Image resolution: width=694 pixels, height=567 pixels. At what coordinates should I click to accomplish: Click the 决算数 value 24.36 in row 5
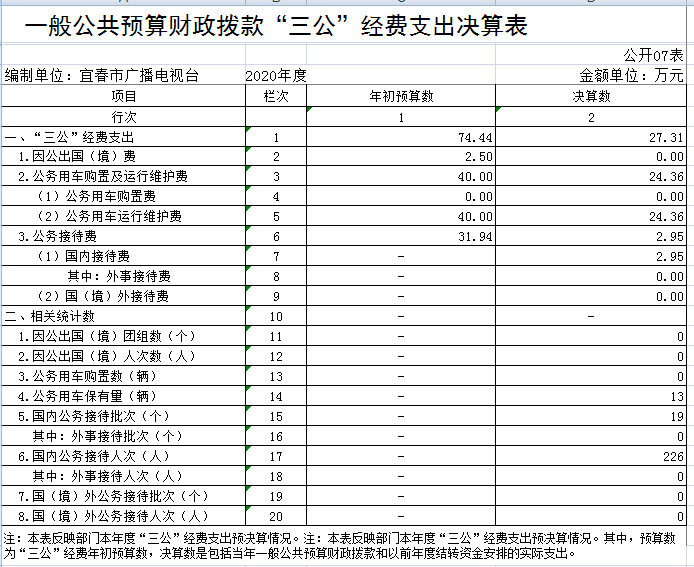point(666,216)
